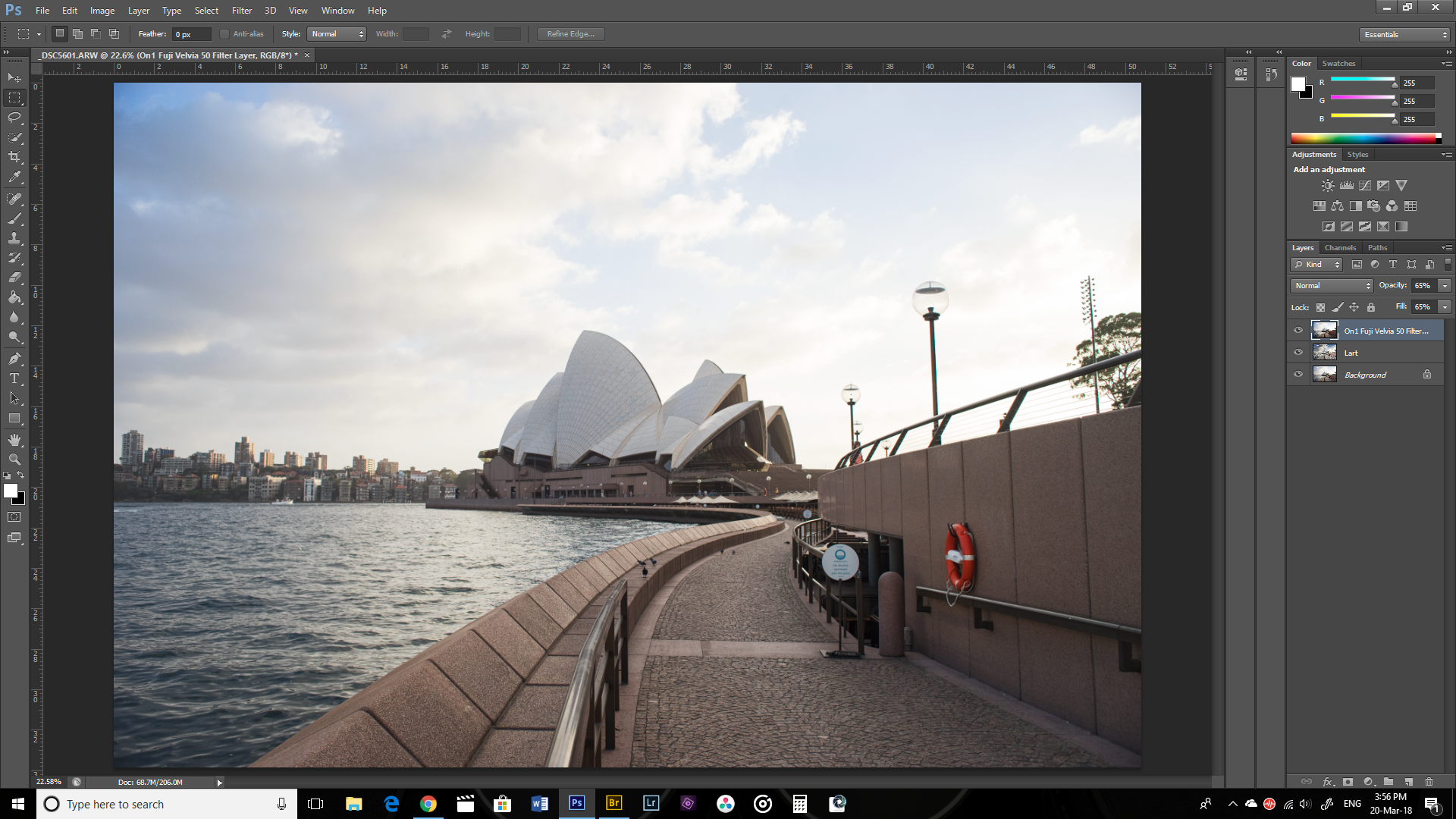This screenshot has height=819, width=1456.
Task: Open the Filter menu
Action: [x=241, y=10]
